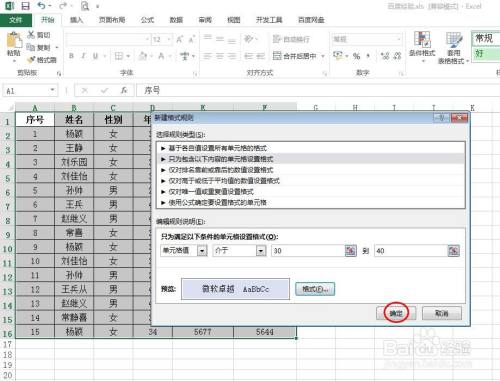The image size is (500, 381).
Task: Click the Center horizontally icon
Action: pyautogui.click(x=220, y=56)
